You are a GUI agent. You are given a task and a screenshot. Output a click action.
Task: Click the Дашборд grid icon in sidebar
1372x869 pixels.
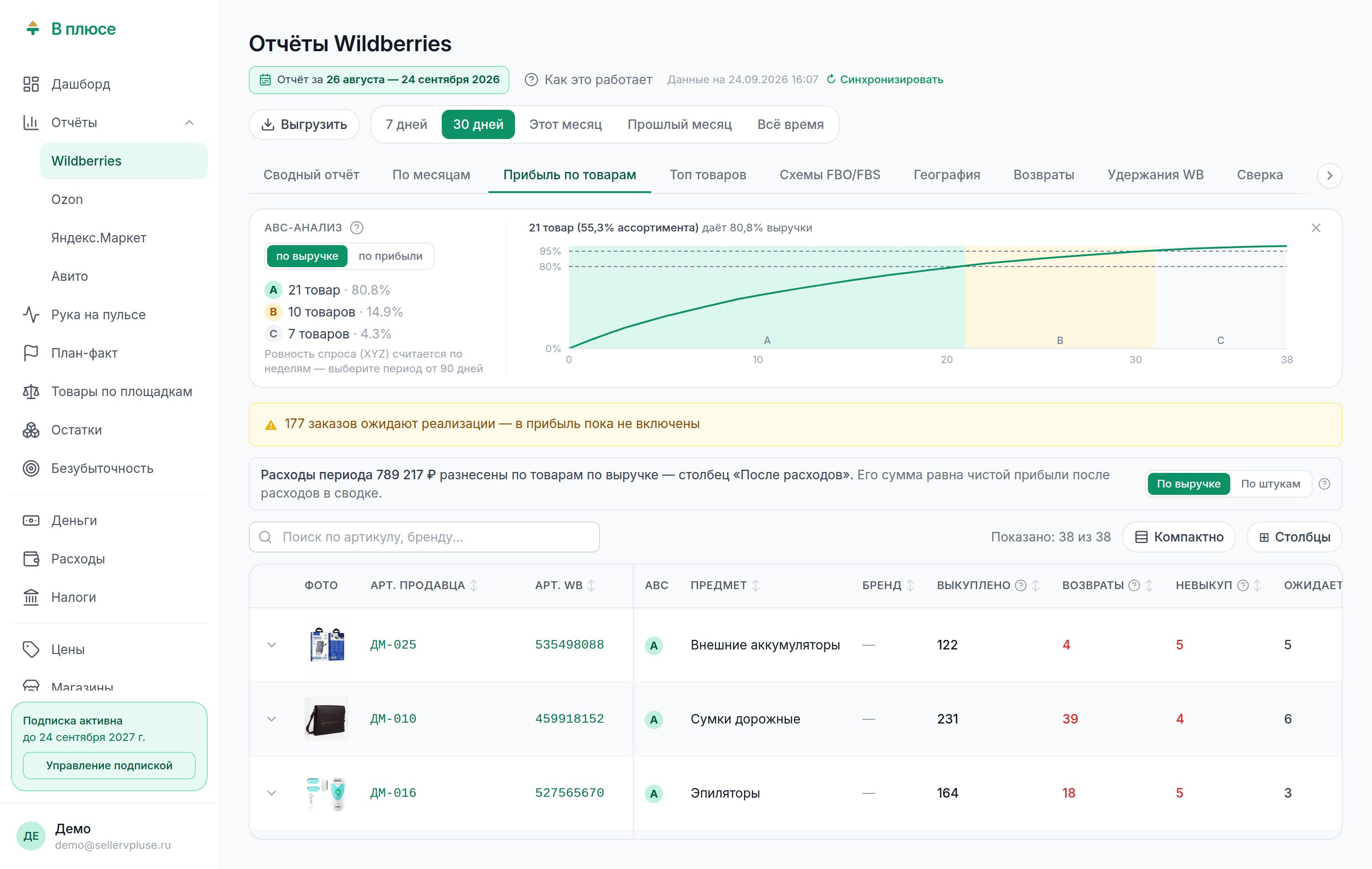click(x=31, y=84)
